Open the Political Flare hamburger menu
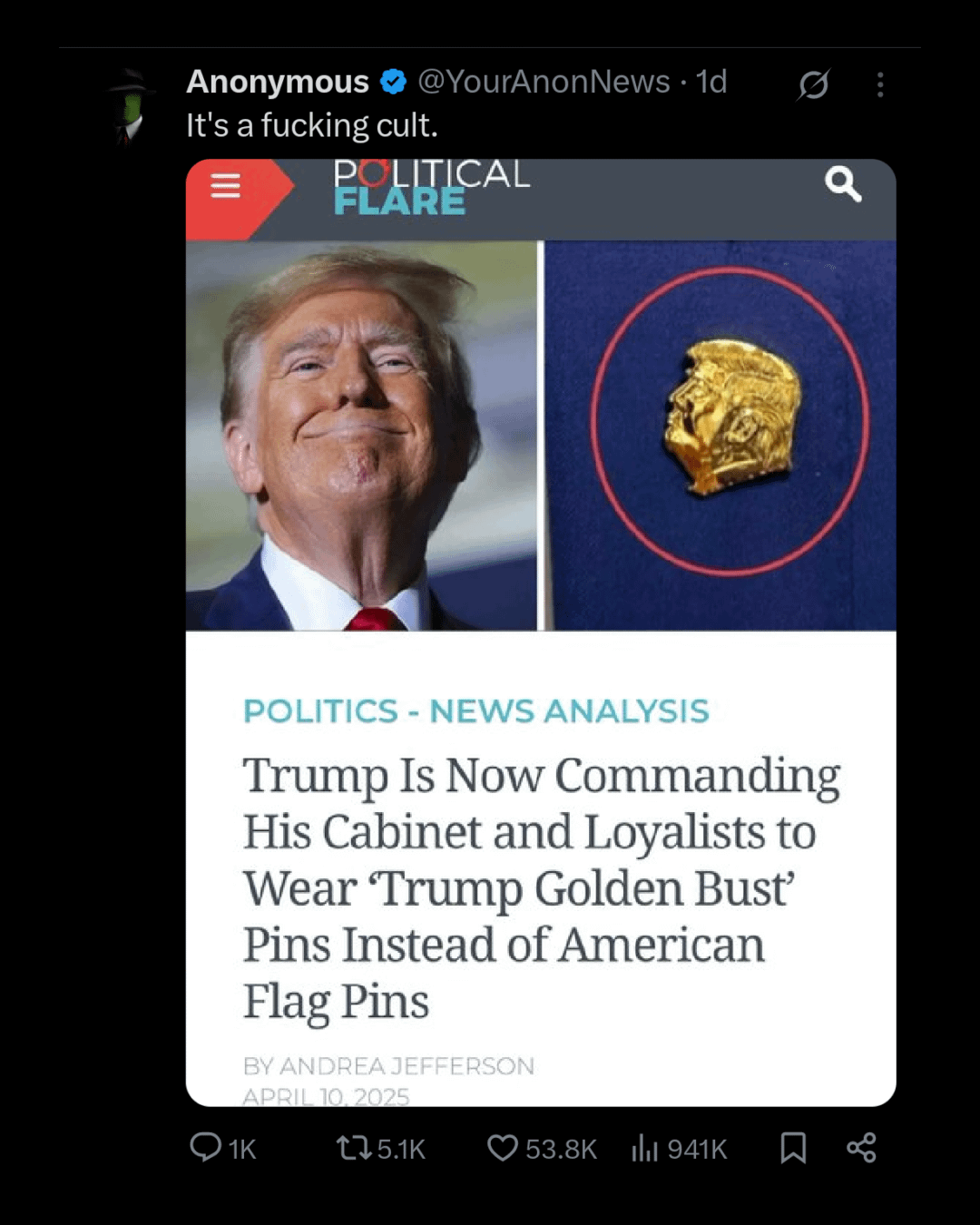Screen dimensions: 980x1225 (x=225, y=186)
